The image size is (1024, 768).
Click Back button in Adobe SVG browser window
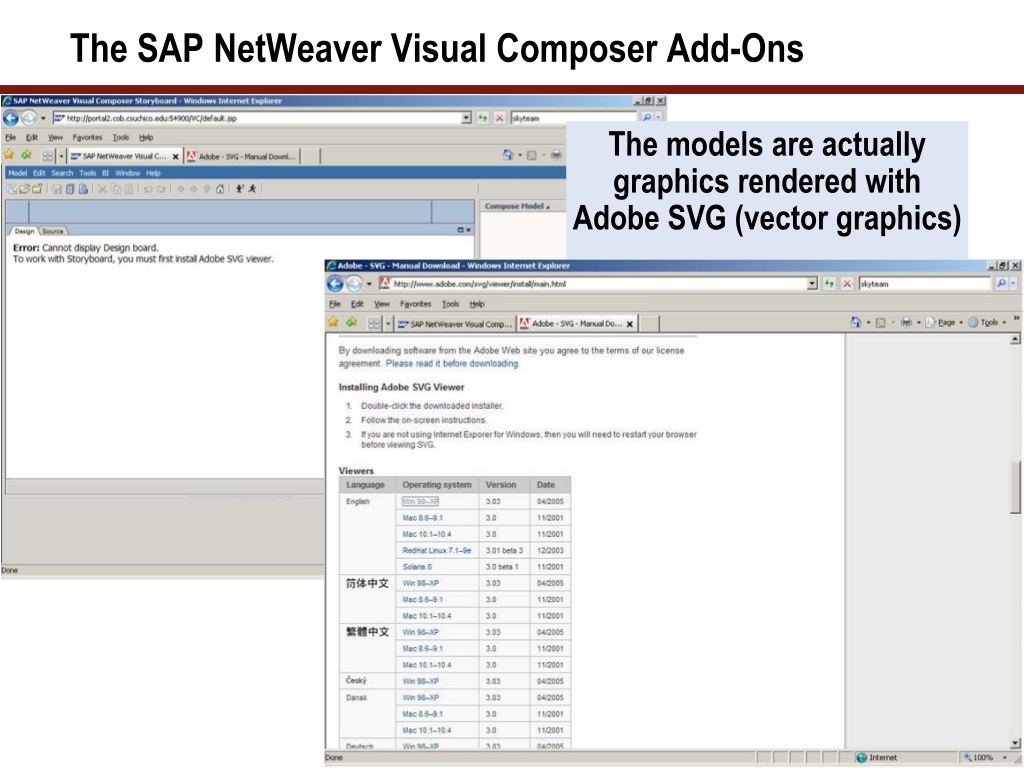point(335,284)
